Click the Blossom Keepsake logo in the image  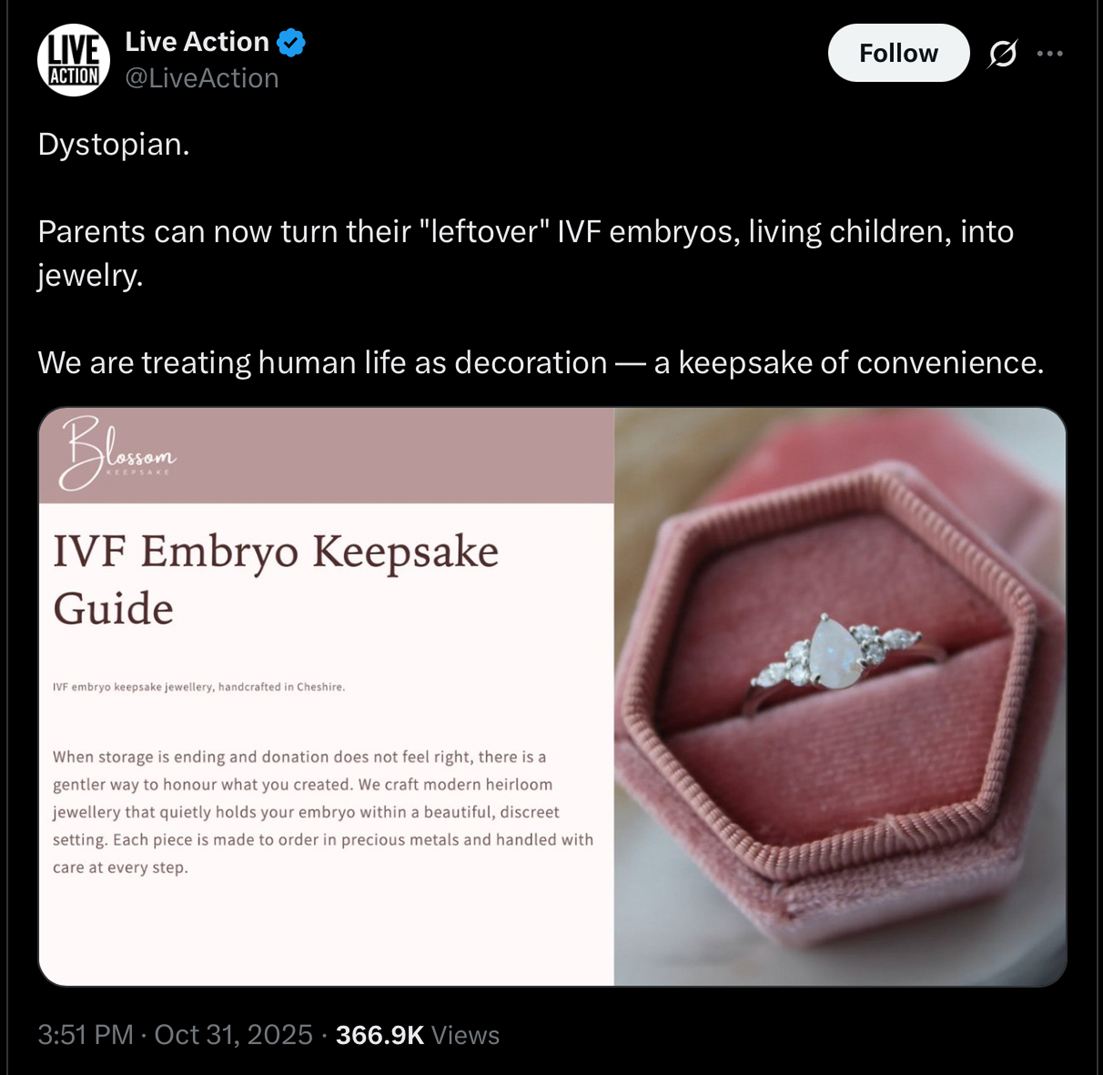[x=117, y=455]
